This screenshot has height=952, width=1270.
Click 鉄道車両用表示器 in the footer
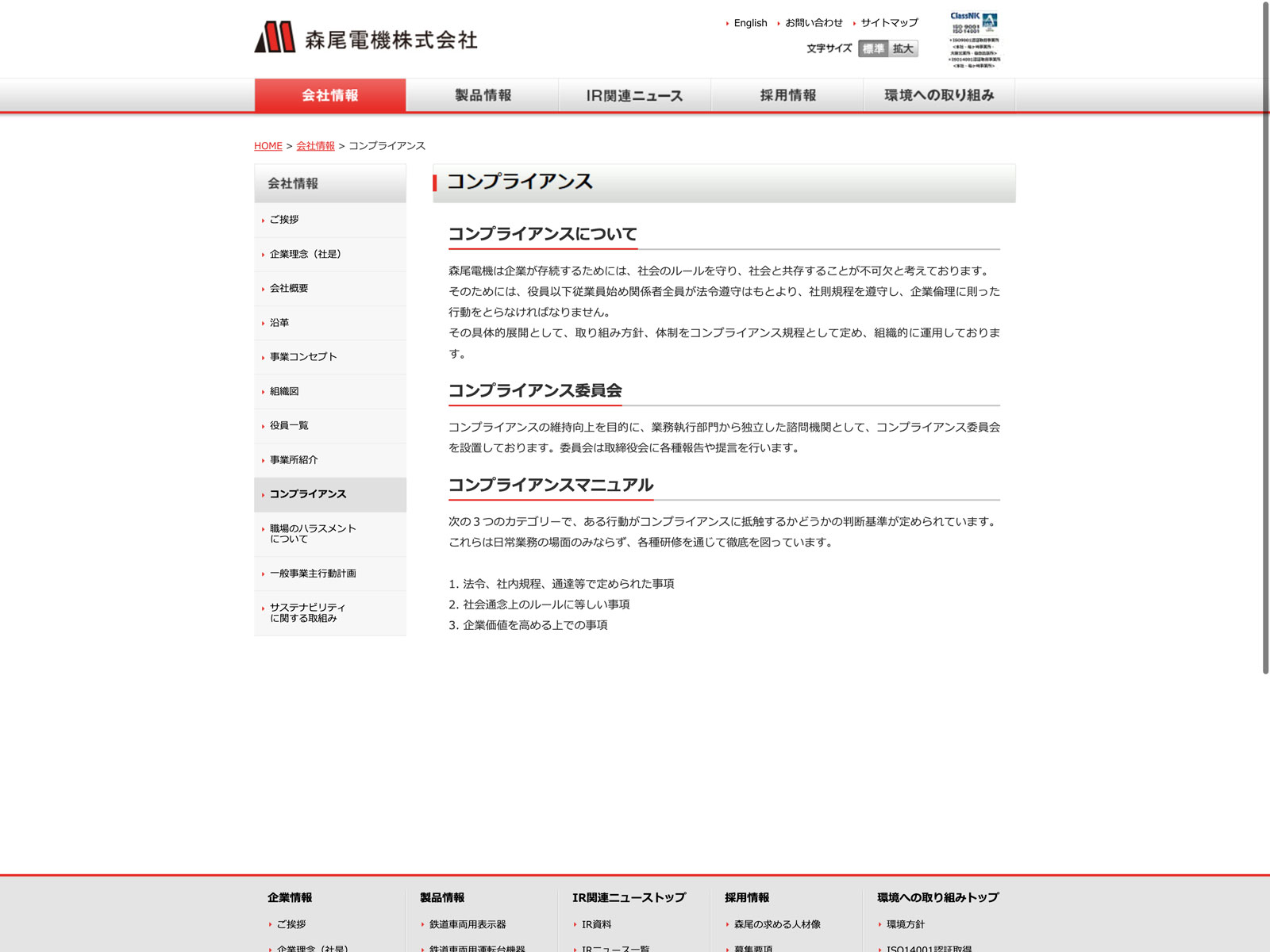point(468,924)
